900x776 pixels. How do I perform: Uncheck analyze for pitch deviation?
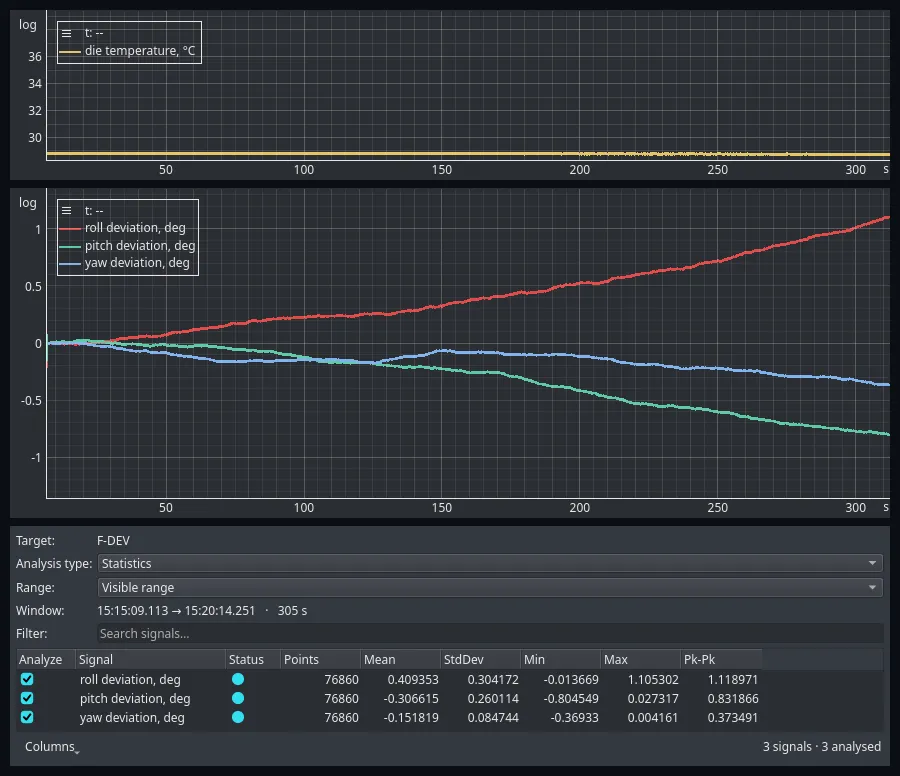coord(27,698)
